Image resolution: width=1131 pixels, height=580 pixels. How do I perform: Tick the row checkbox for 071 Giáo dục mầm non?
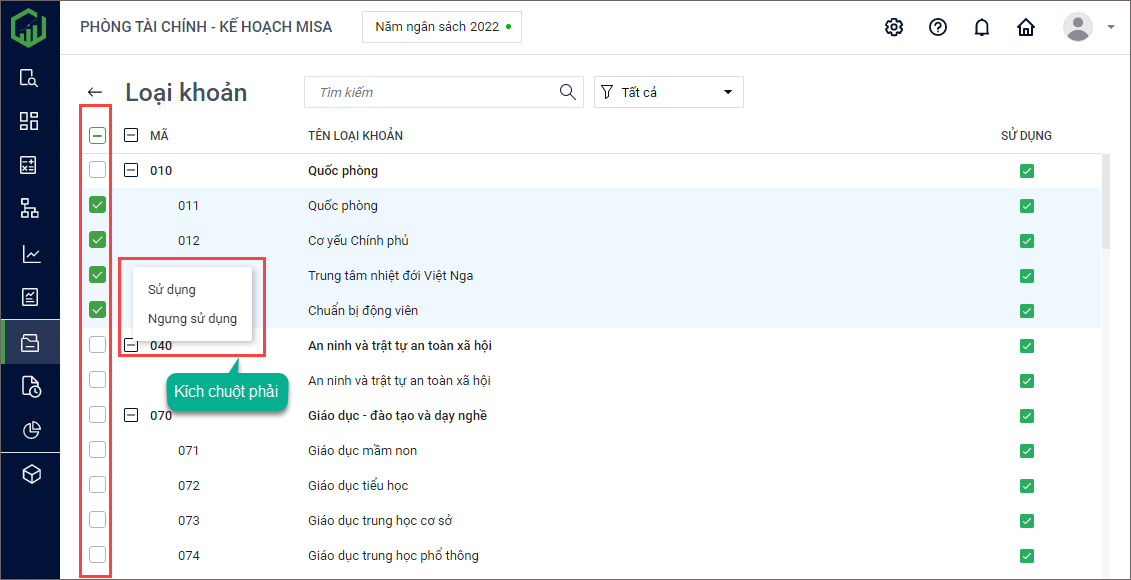97,450
